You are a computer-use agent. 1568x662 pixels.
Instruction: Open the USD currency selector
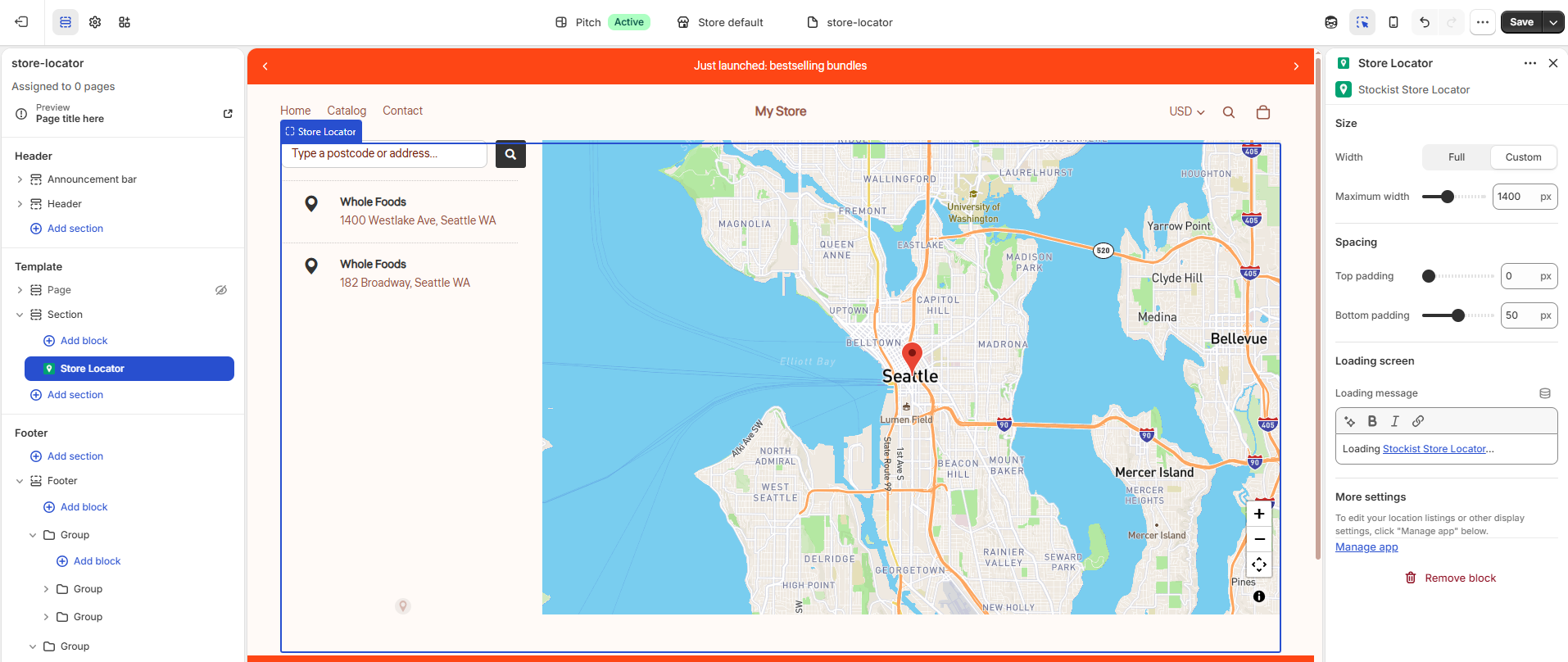[1187, 111]
